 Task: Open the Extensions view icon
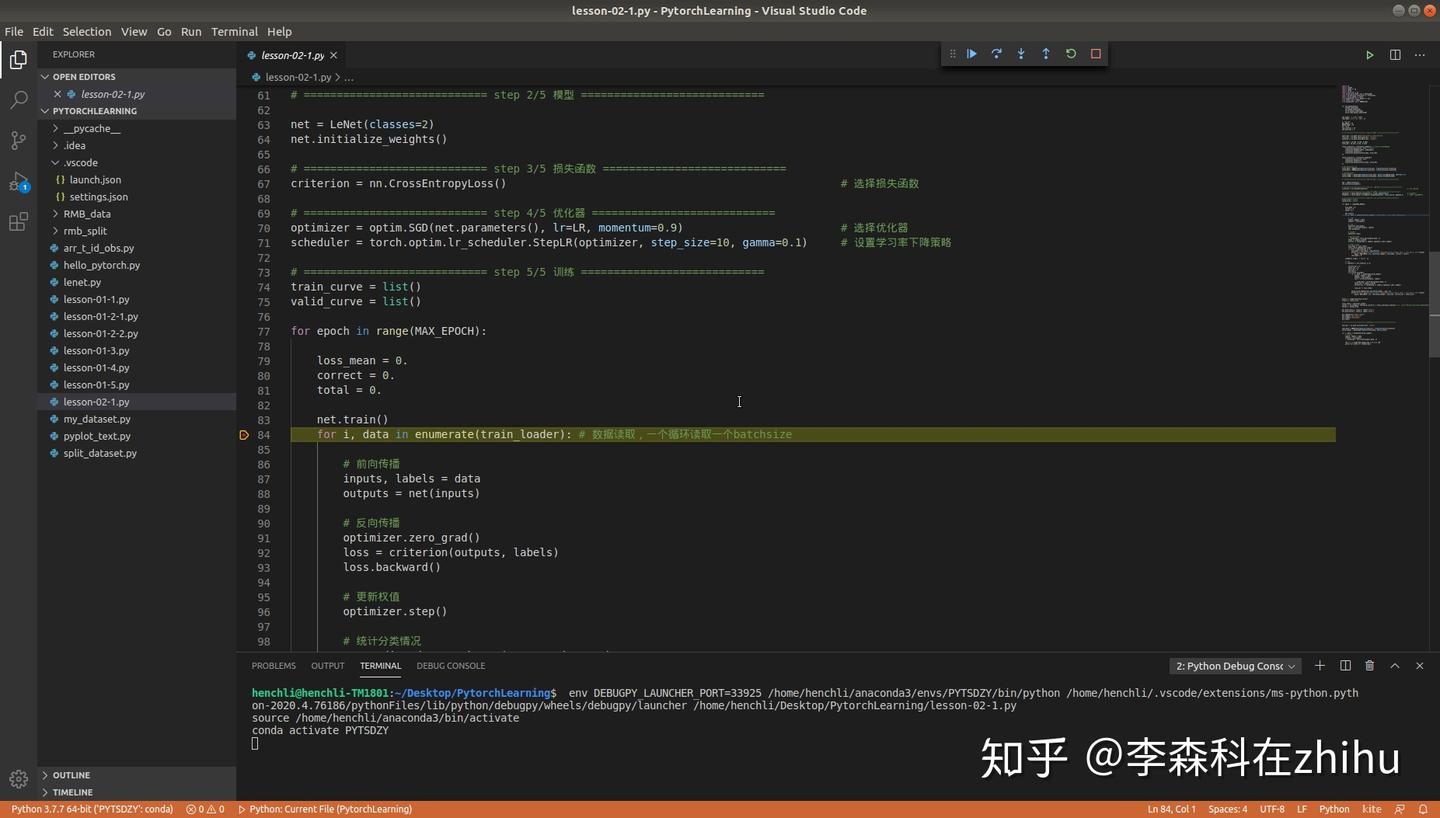pyautogui.click(x=18, y=222)
